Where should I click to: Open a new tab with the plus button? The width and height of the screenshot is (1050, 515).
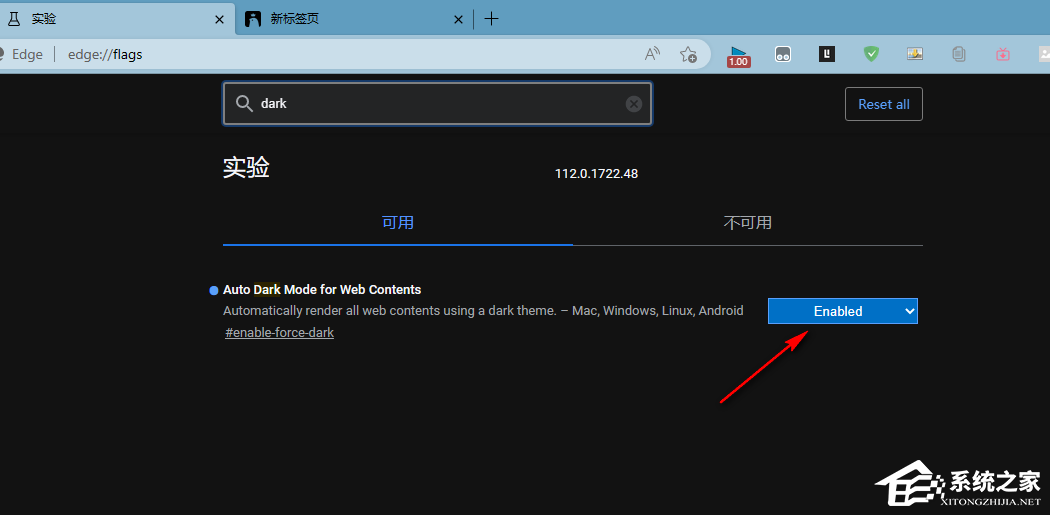pyautogui.click(x=491, y=19)
